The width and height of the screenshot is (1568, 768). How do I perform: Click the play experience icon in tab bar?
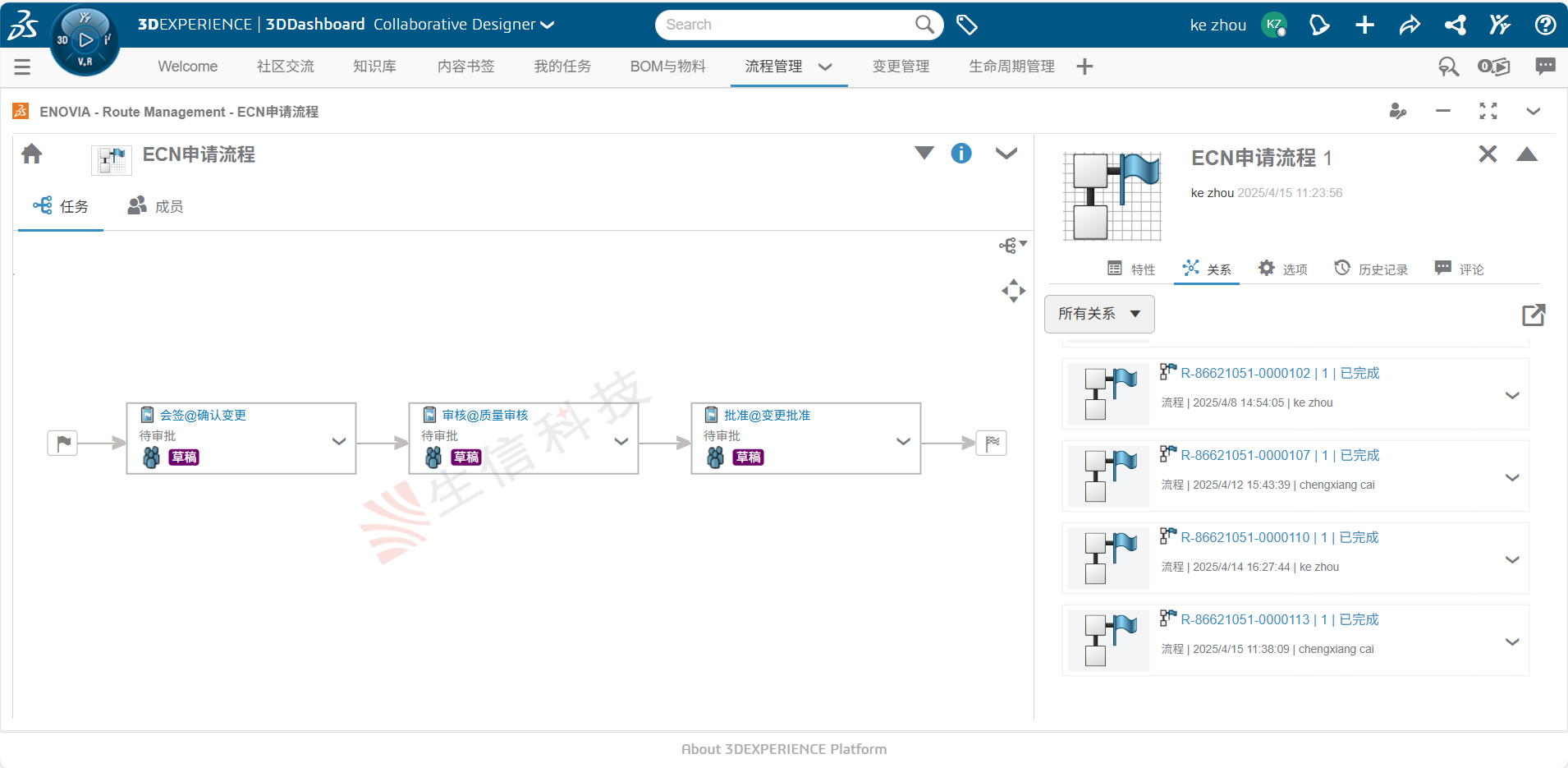[x=1494, y=67]
